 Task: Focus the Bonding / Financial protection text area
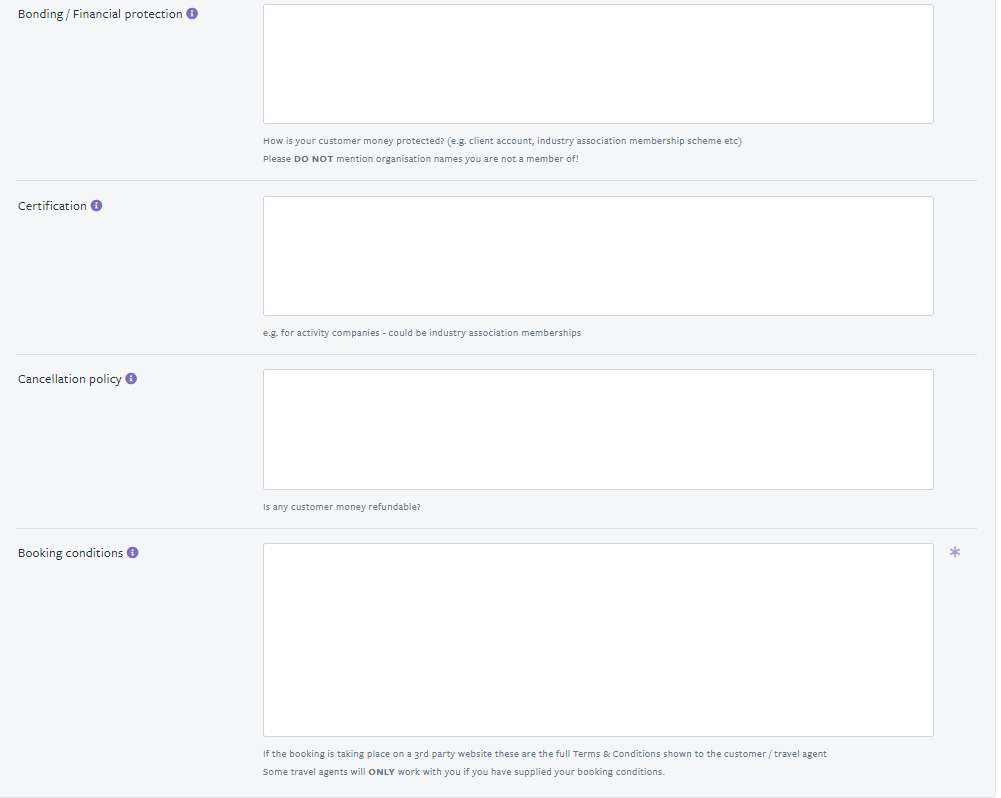[598, 64]
